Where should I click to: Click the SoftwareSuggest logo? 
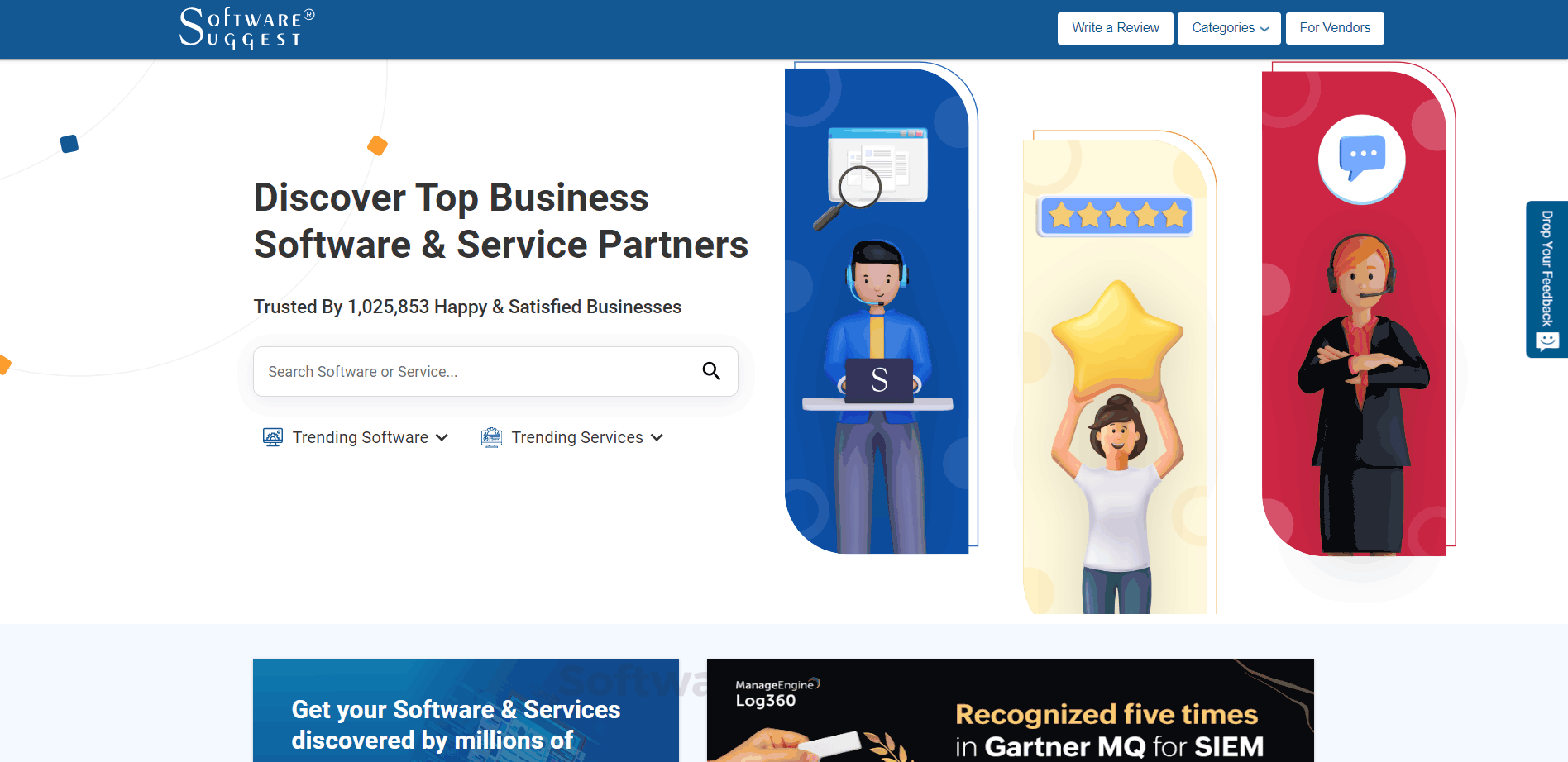pyautogui.click(x=247, y=28)
